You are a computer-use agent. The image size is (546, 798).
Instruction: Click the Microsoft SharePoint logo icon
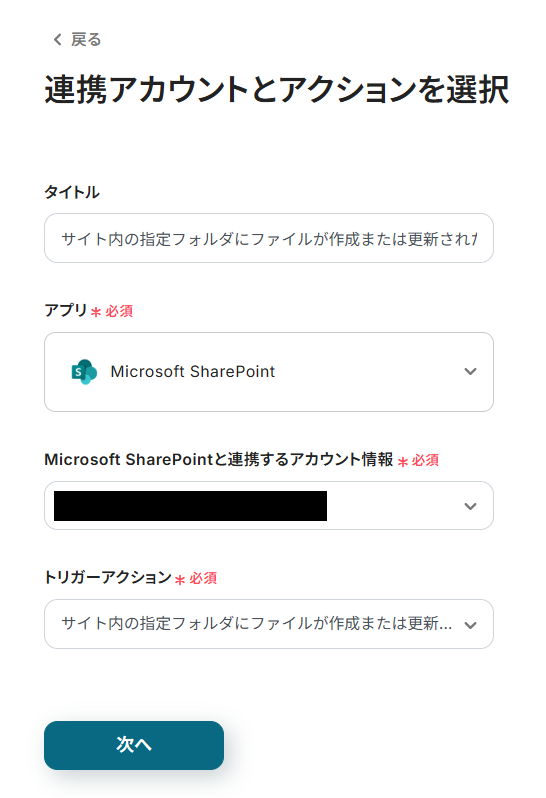click(84, 372)
